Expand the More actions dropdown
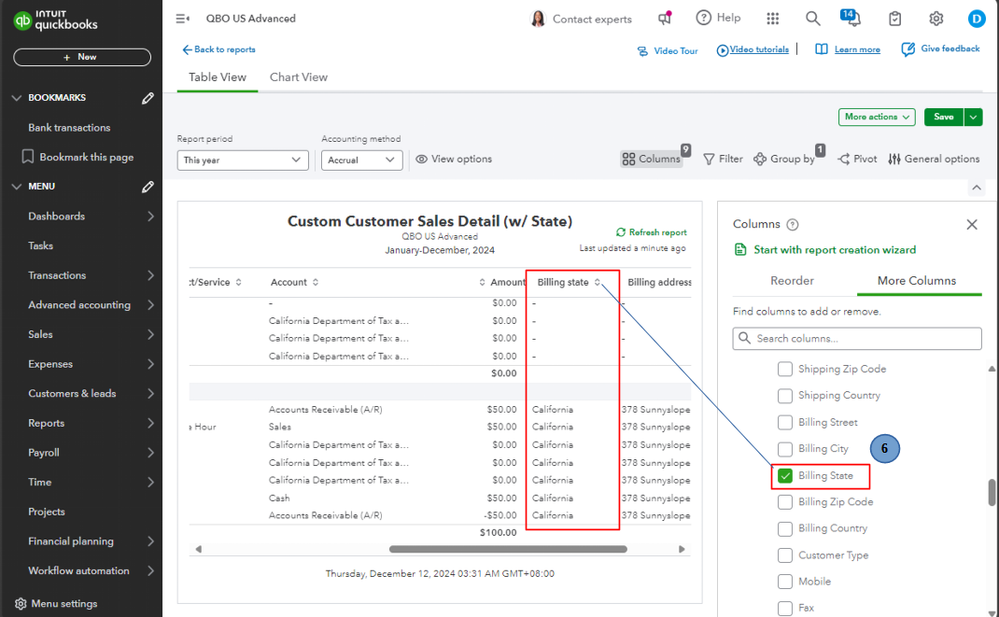The width and height of the screenshot is (999, 617). tap(877, 117)
